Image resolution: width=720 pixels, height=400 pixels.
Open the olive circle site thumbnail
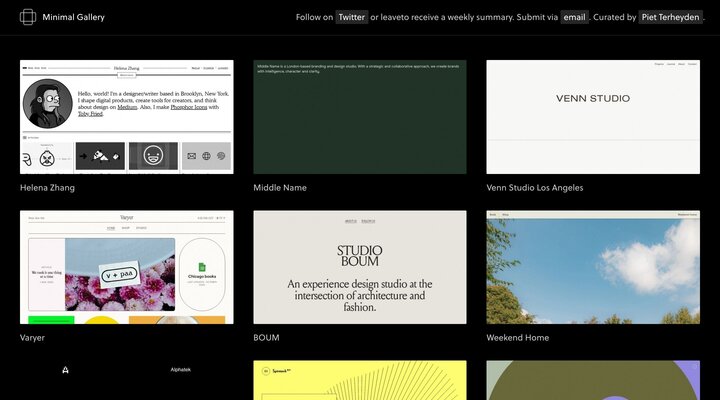(x=593, y=380)
